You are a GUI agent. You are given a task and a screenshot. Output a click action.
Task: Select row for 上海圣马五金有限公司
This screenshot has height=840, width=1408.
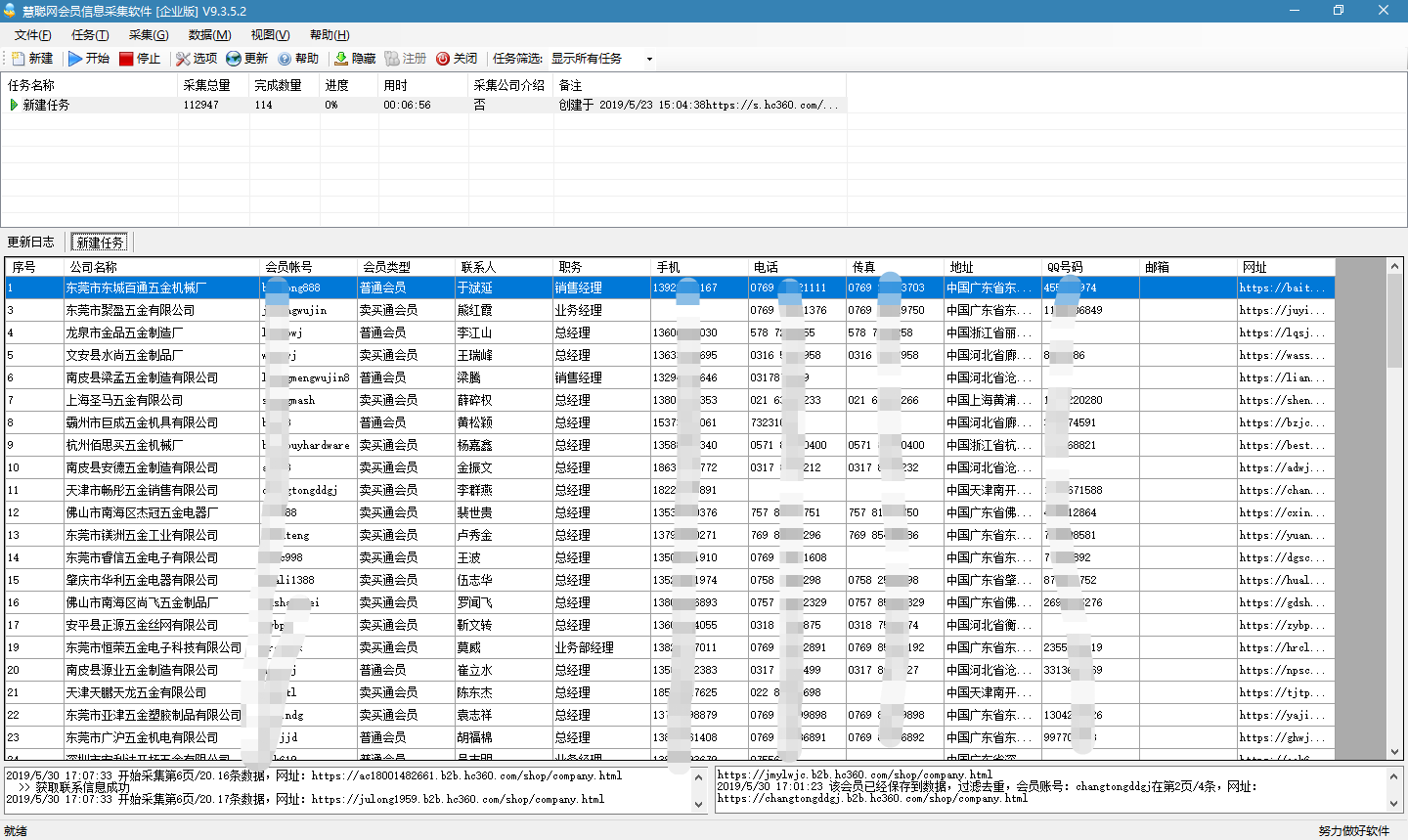click(x=124, y=400)
